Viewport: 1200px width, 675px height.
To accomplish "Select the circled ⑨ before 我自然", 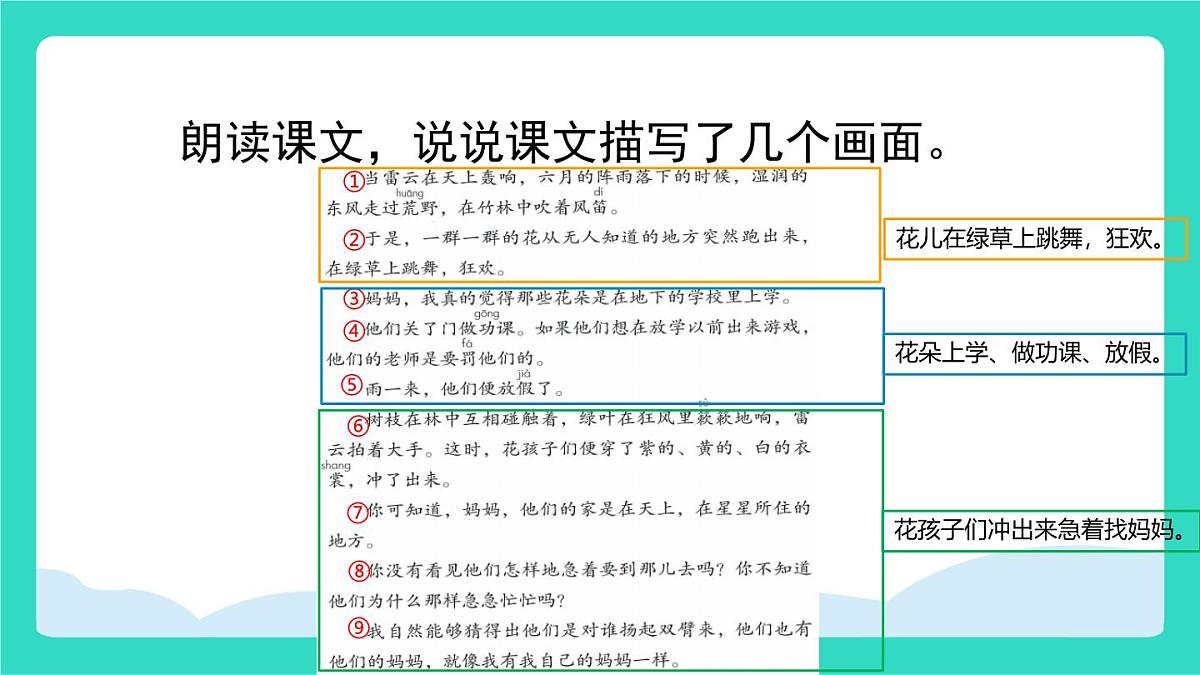I will pyautogui.click(x=358, y=628).
